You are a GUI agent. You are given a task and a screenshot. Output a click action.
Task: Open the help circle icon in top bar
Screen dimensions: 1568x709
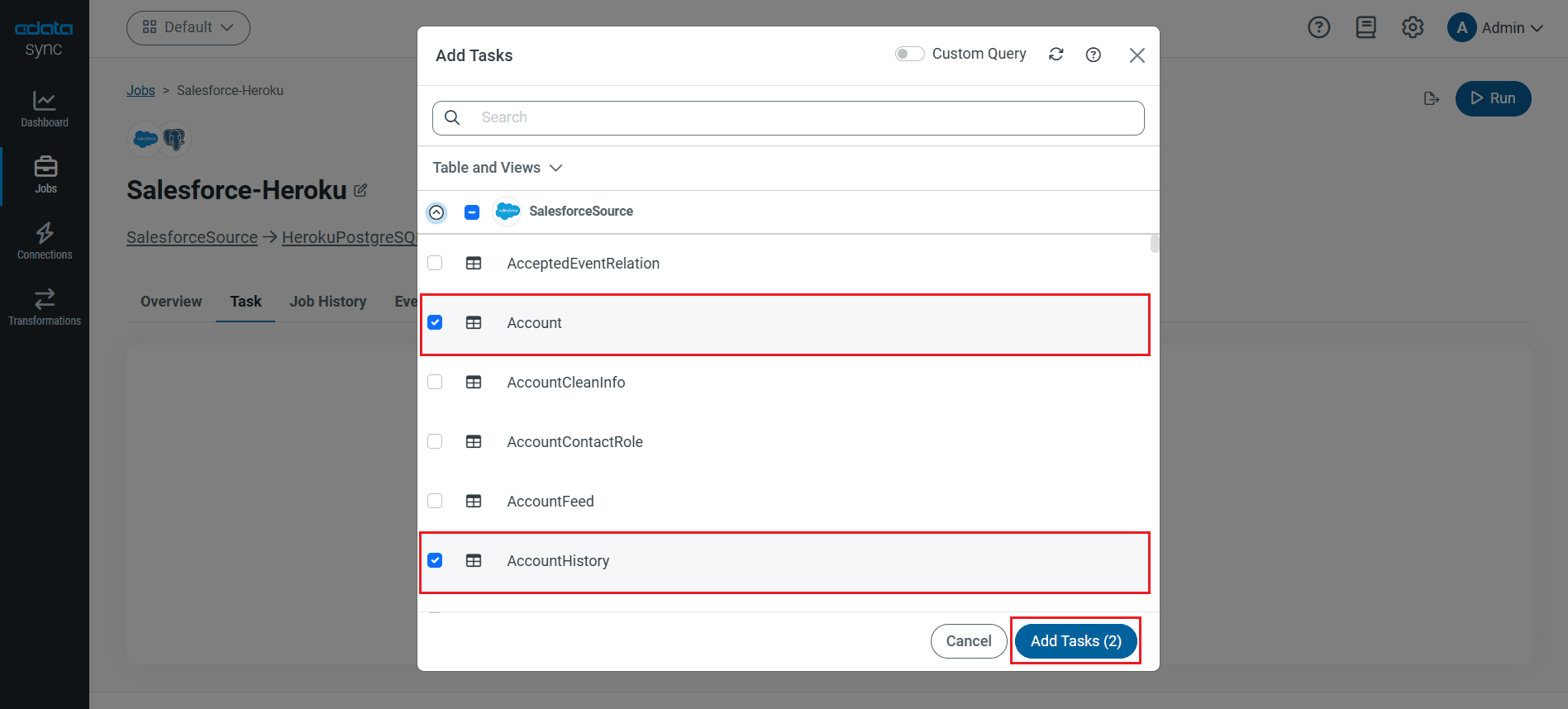pos(1318,27)
